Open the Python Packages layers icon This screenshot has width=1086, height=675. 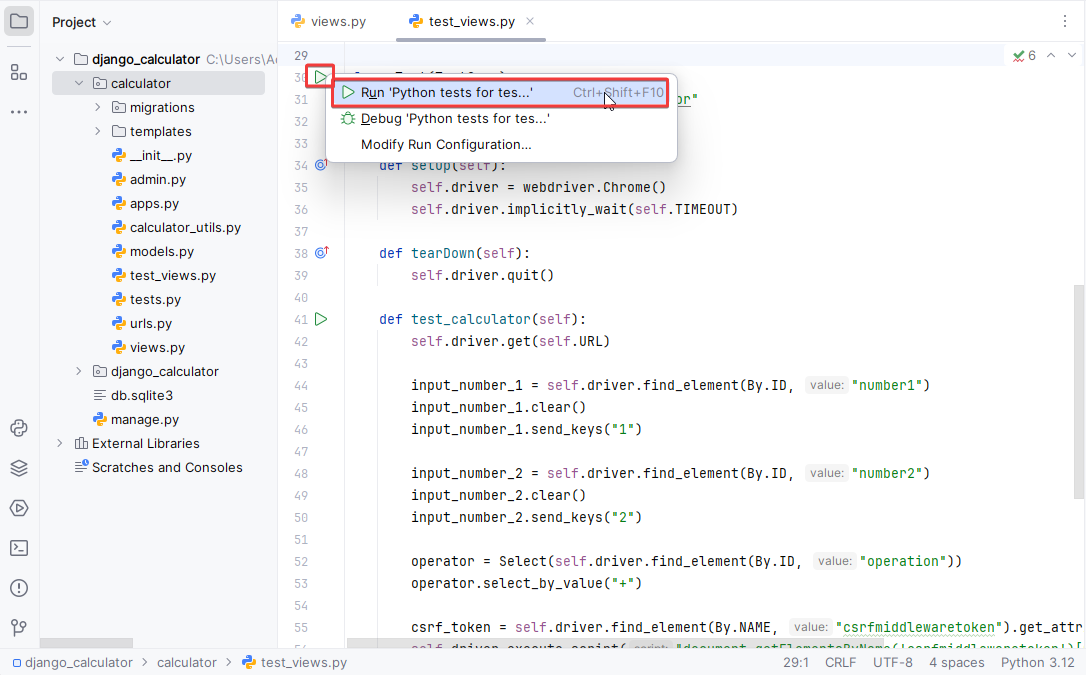pyautogui.click(x=19, y=468)
